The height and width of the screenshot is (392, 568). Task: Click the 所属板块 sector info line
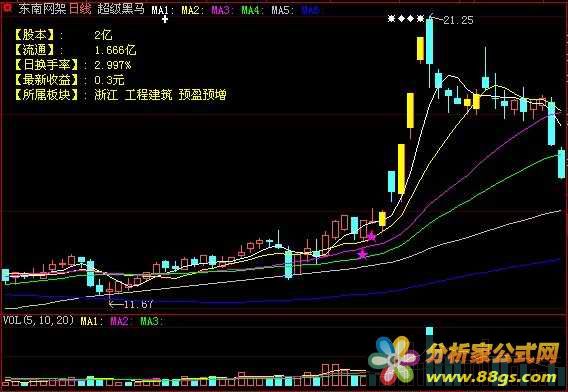[121, 95]
